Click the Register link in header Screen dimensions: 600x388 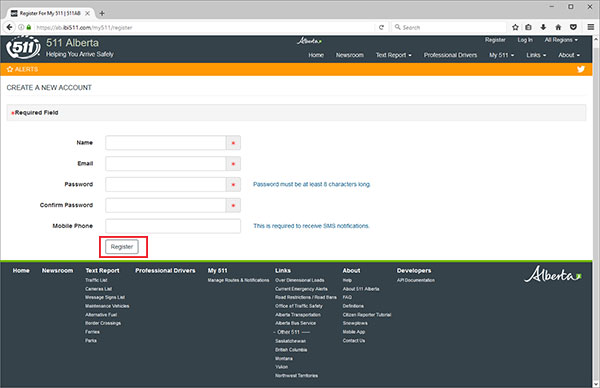click(495, 40)
